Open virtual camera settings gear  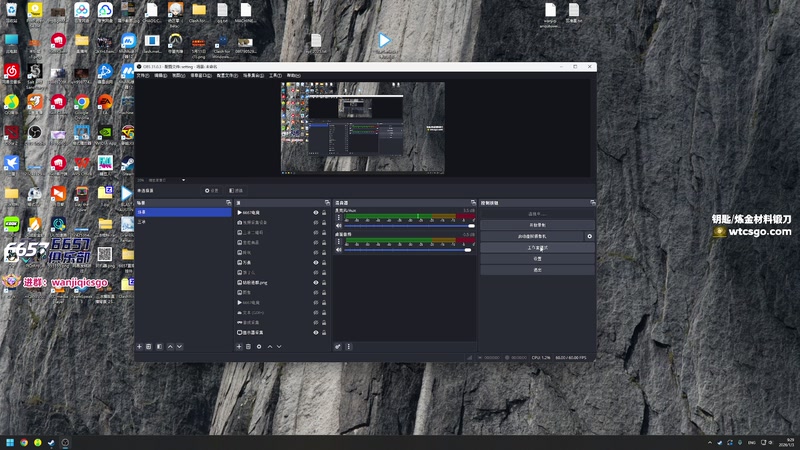click(589, 236)
